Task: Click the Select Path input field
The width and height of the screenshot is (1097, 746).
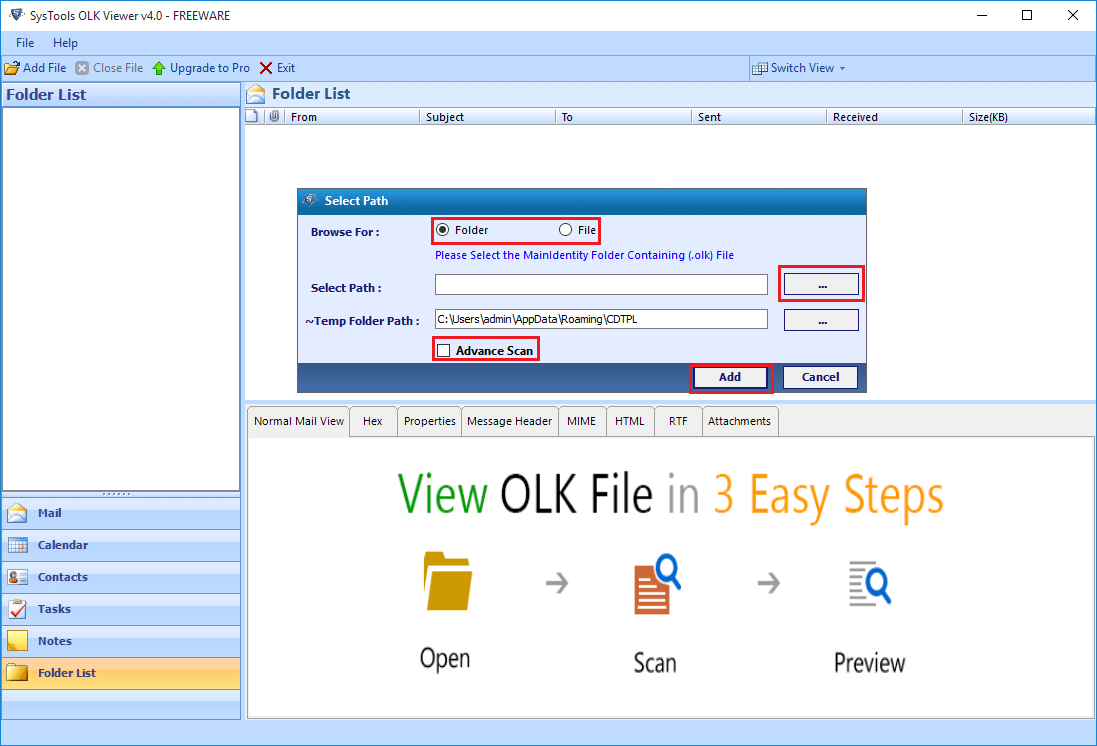Action: [x=601, y=284]
